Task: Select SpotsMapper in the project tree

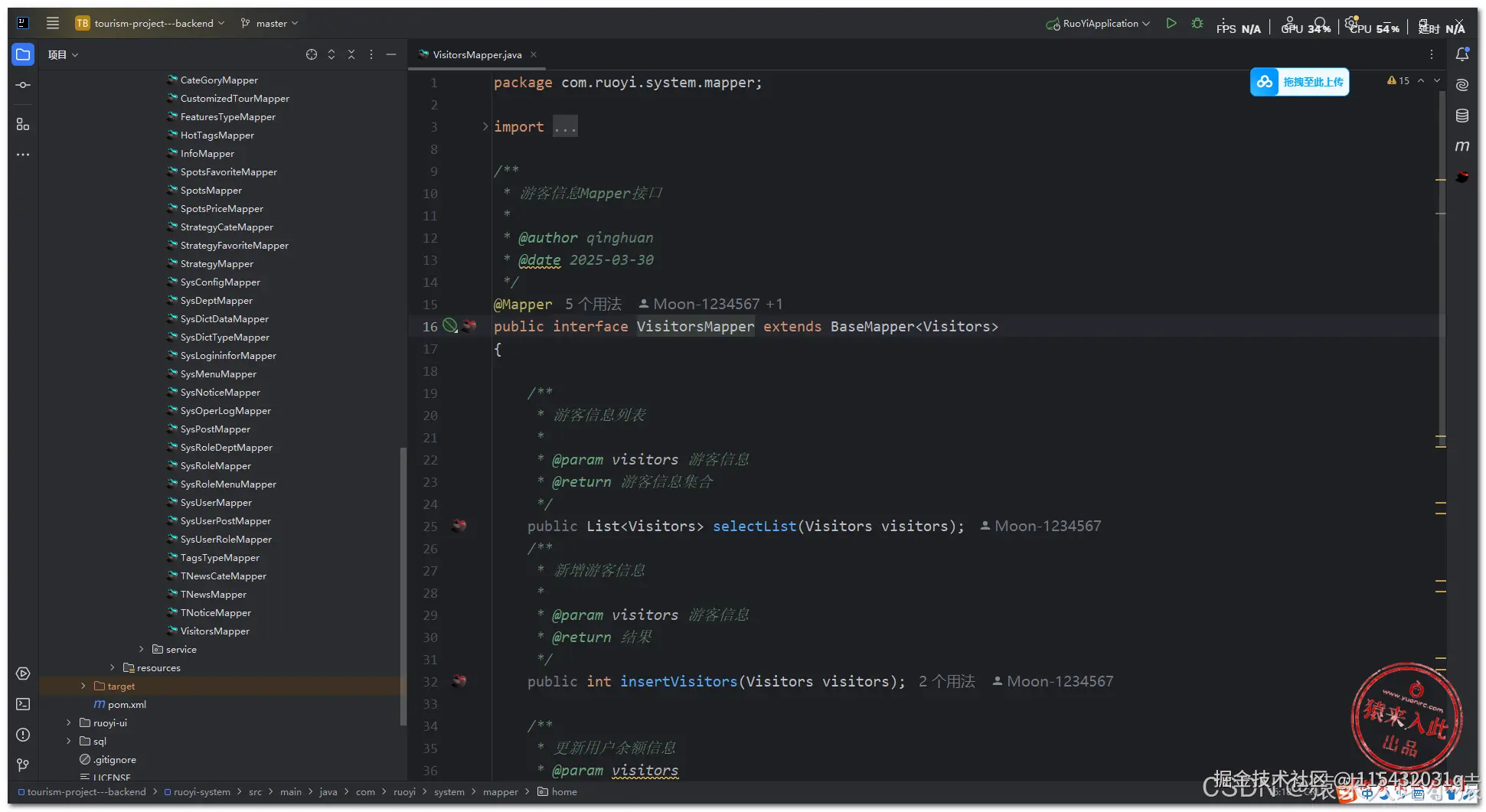Action: click(211, 190)
